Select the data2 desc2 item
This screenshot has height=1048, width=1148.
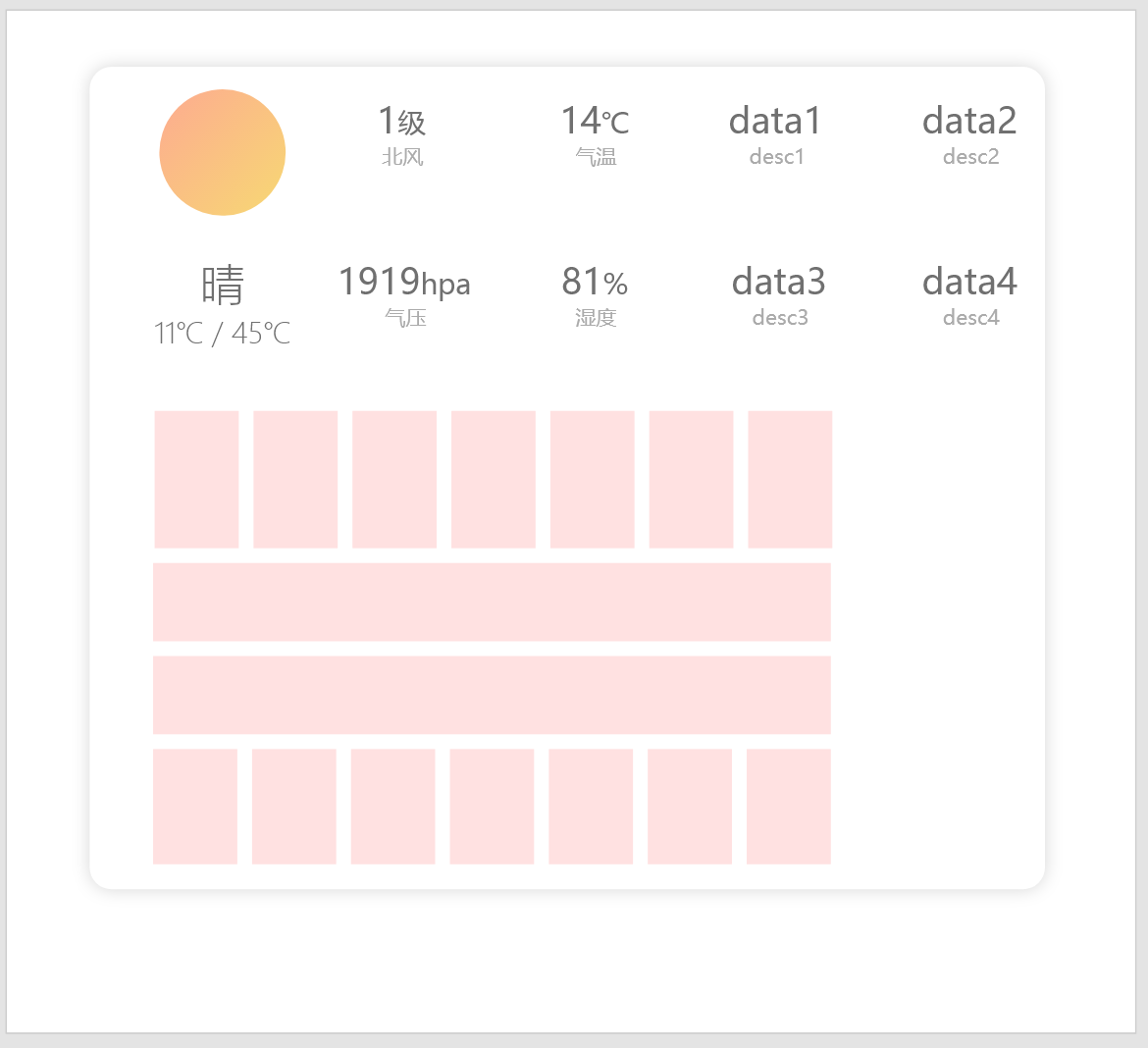[x=970, y=135]
